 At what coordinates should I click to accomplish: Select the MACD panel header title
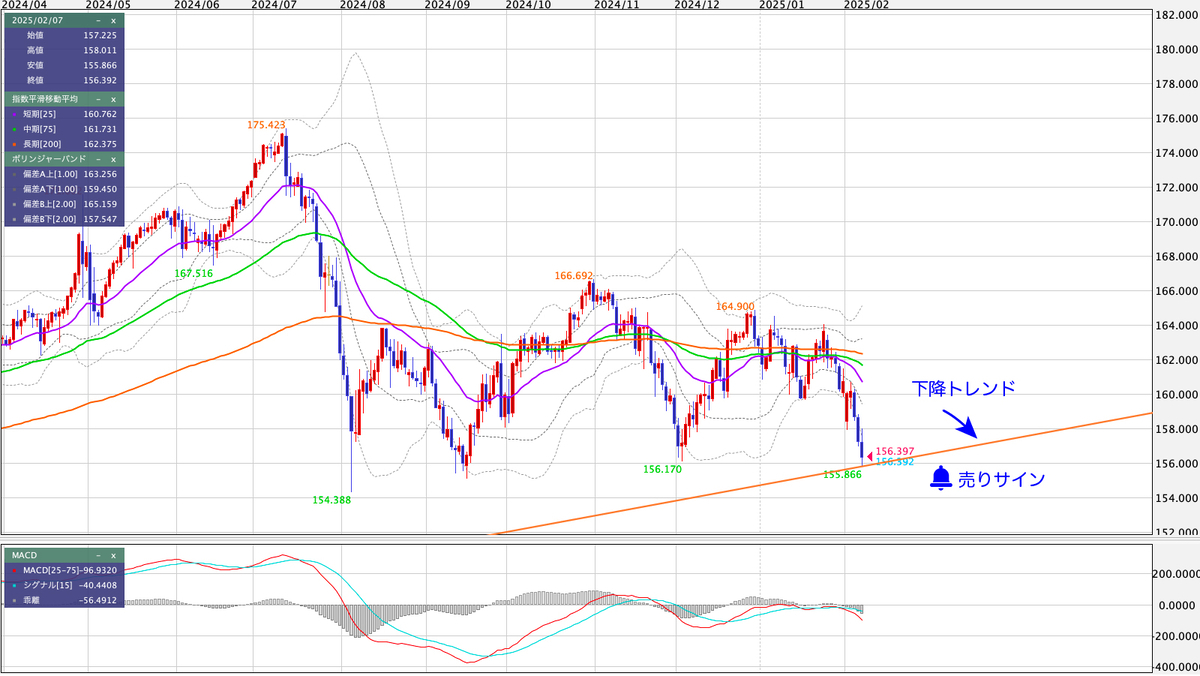click(x=23, y=553)
